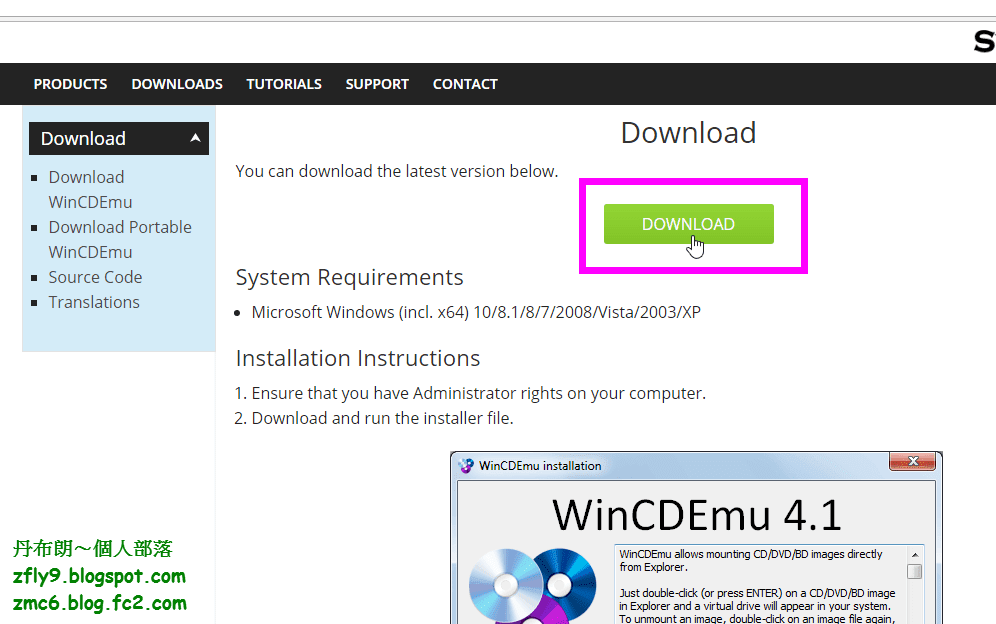Click the 'Installation Instructions' heading
This screenshot has width=996, height=624.
click(x=358, y=358)
